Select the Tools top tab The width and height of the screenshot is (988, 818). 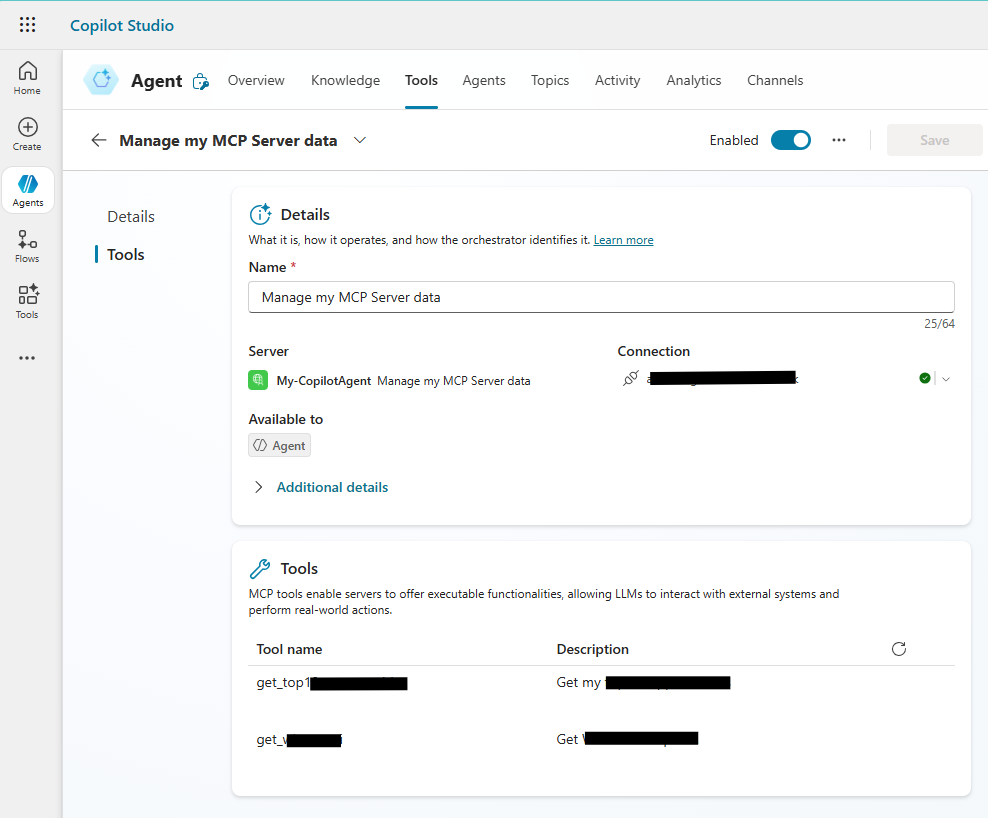pyautogui.click(x=421, y=80)
